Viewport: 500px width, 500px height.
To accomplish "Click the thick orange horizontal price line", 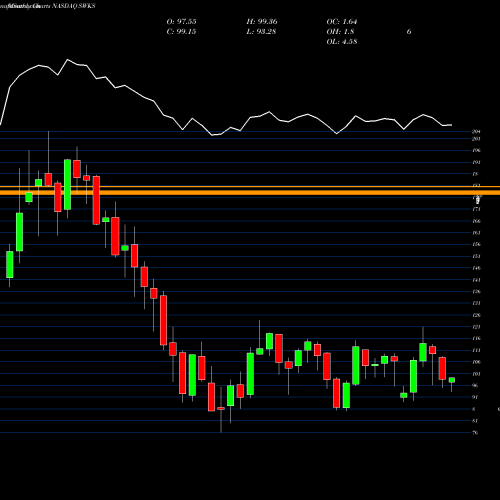I will (250, 192).
